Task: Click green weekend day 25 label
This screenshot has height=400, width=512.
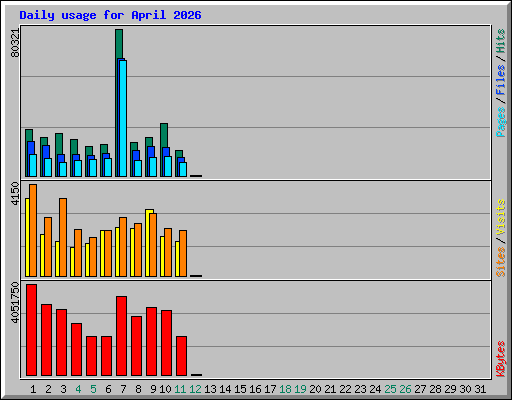Action: click(390, 389)
